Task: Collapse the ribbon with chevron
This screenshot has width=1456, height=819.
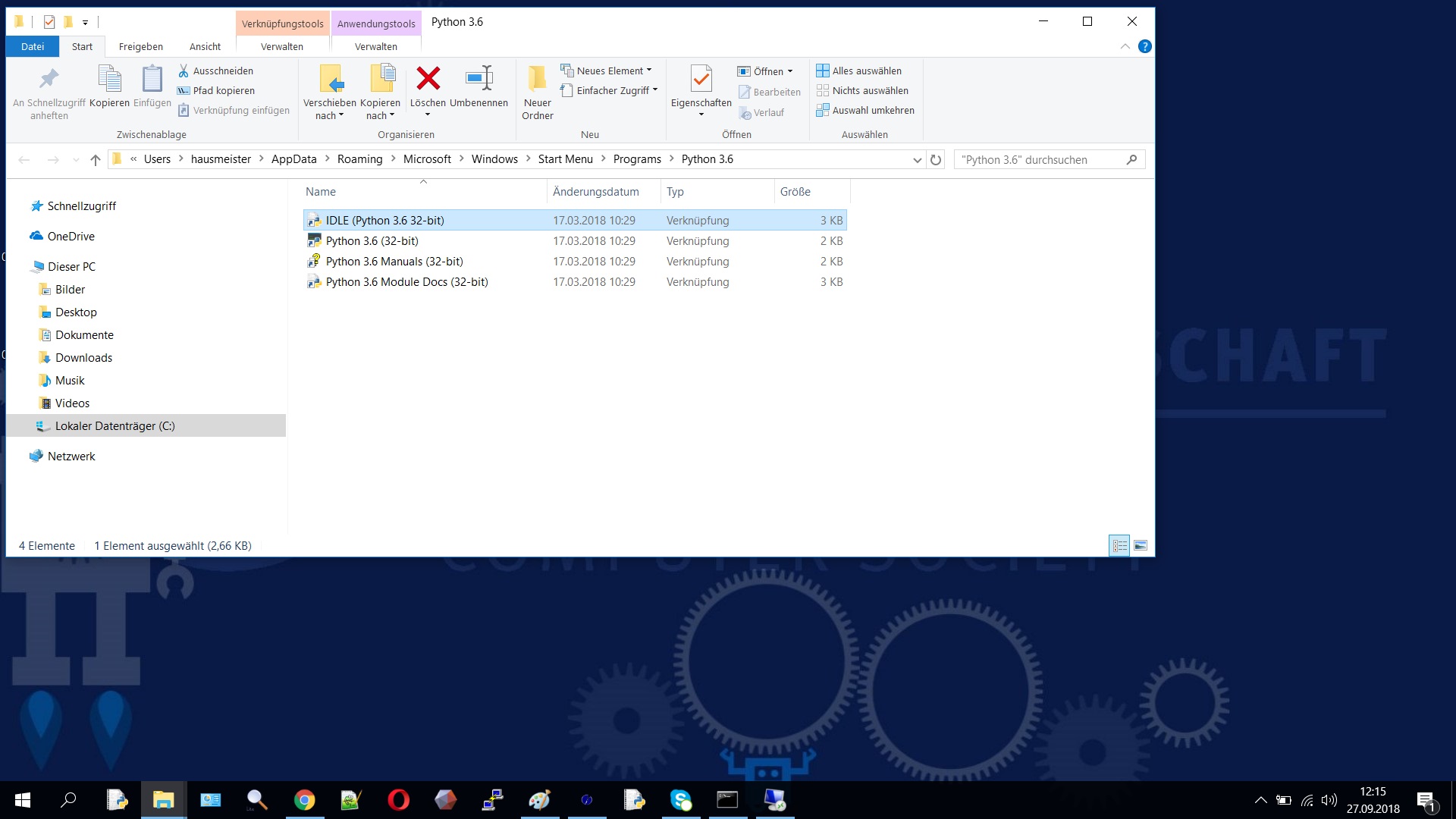Action: click(x=1125, y=46)
